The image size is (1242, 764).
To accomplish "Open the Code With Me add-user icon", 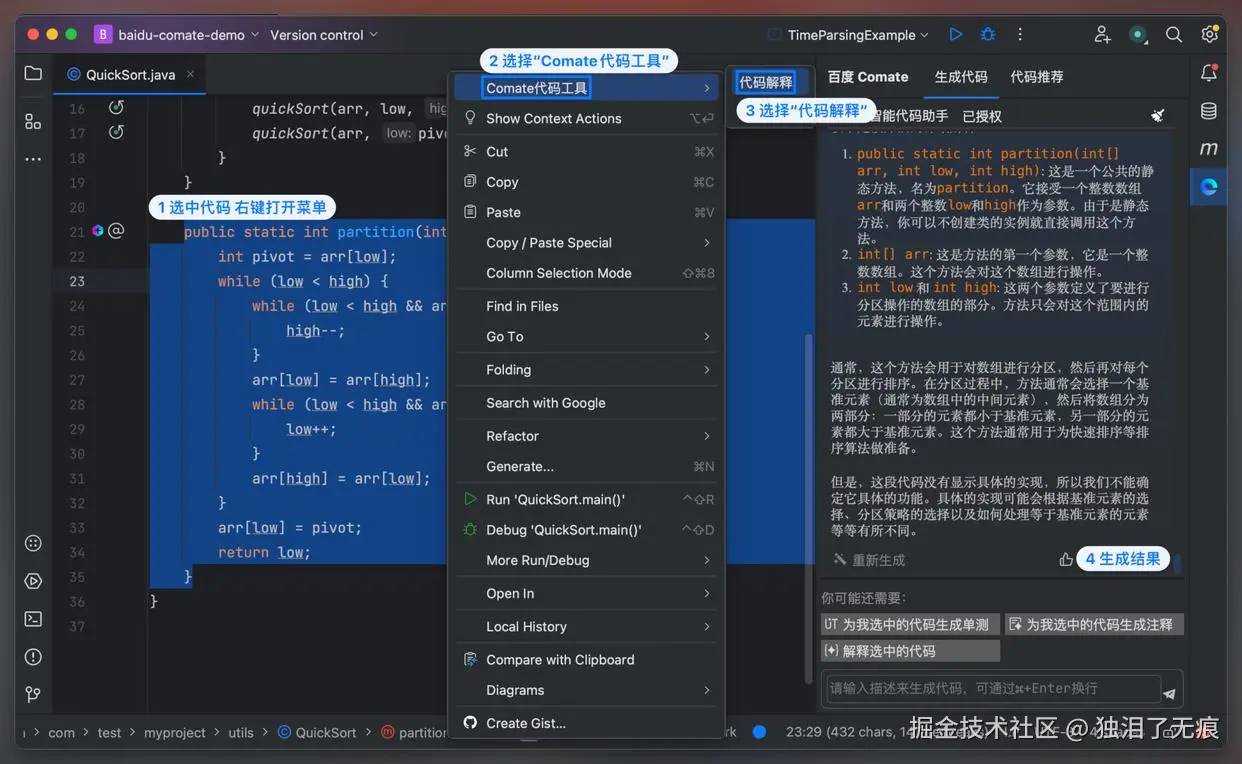I will 1102,34.
